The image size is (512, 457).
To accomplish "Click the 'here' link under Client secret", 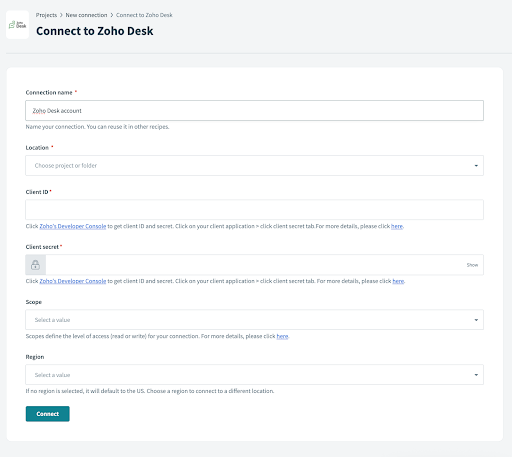I will (x=398, y=281).
